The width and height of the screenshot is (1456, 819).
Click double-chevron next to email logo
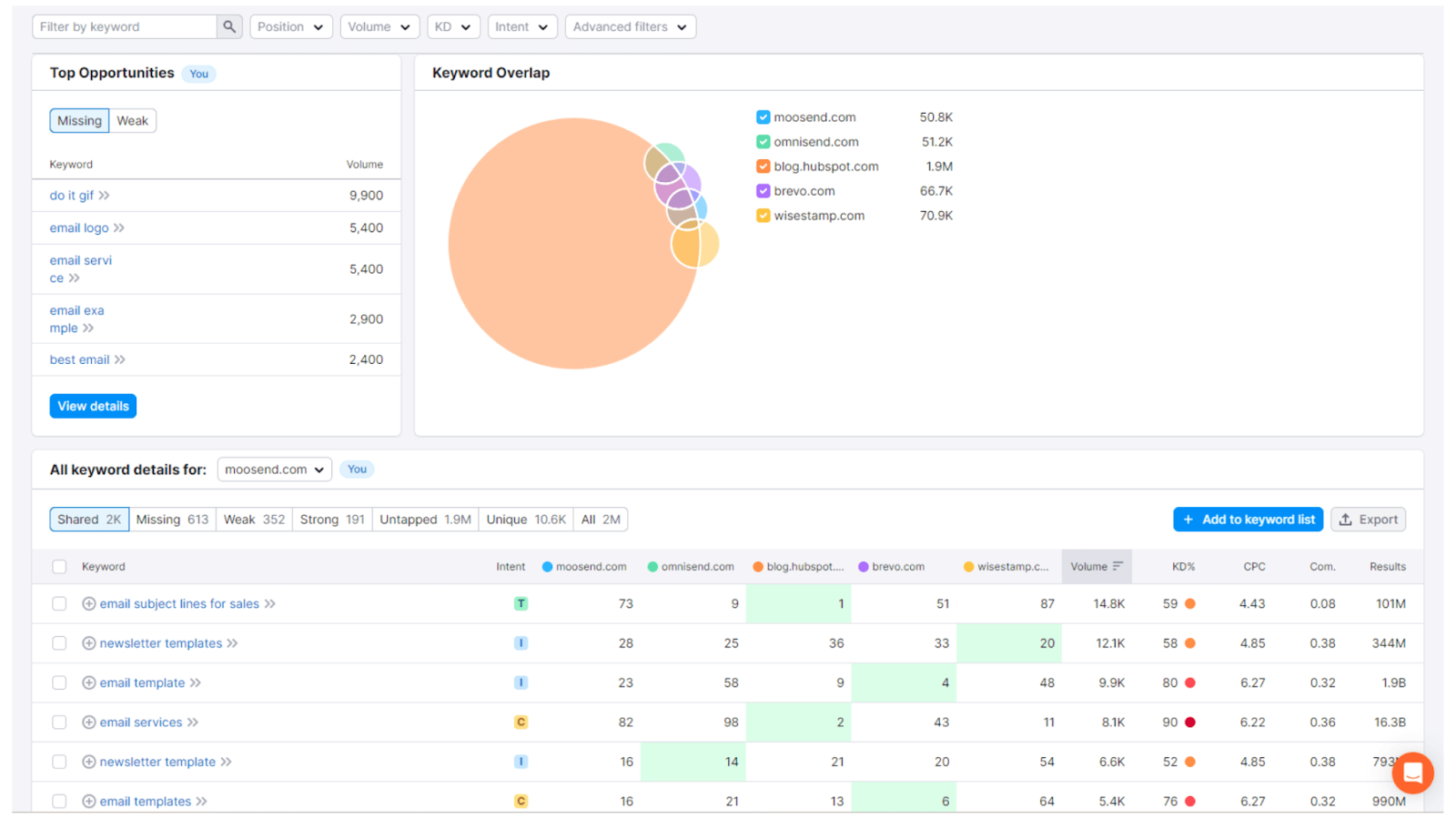pos(119,228)
